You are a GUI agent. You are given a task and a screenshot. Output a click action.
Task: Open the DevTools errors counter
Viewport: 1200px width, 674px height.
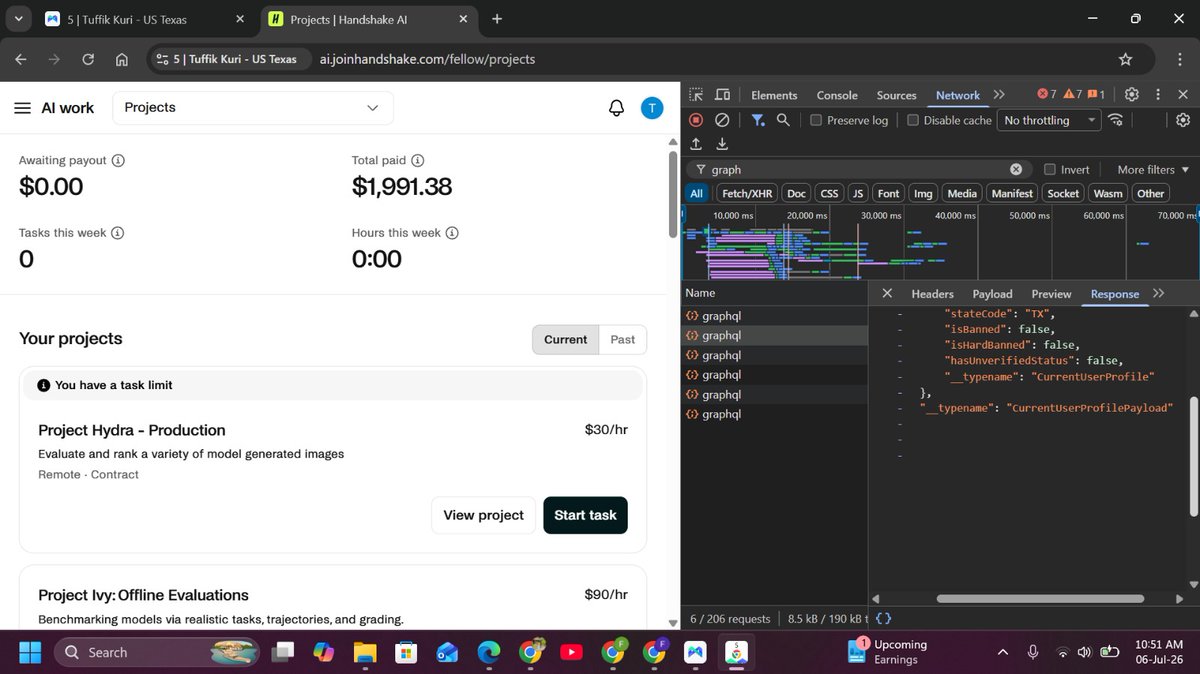point(1047,94)
